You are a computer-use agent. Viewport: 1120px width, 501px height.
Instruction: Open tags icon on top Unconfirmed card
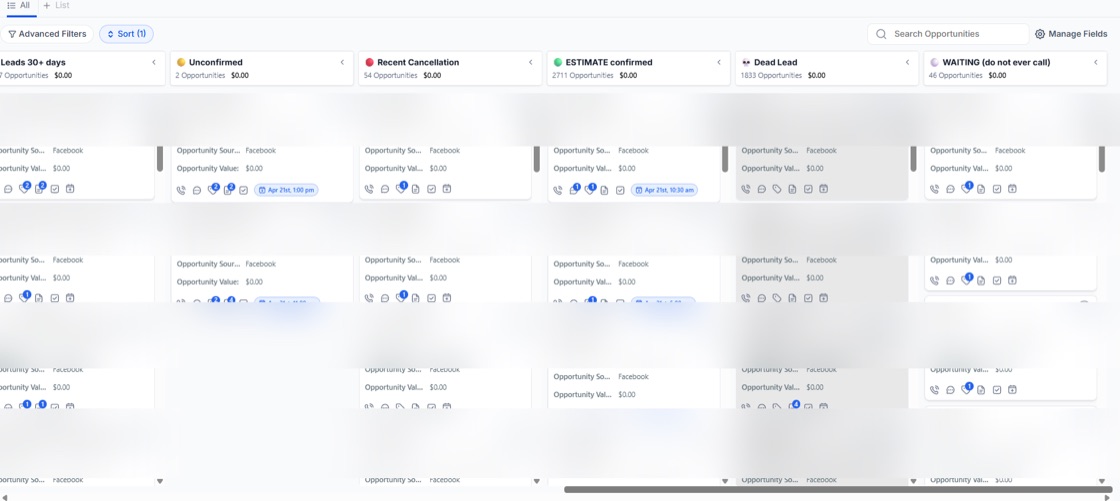[212, 189]
